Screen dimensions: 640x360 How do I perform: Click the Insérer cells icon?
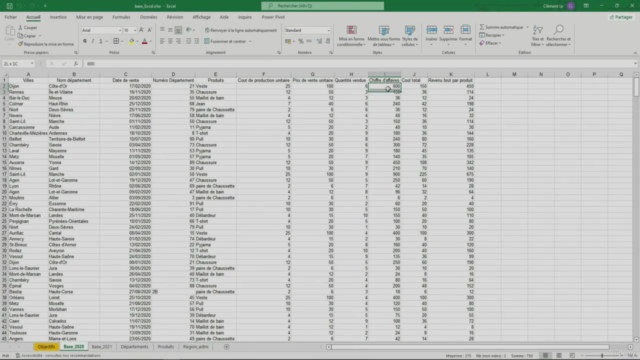coord(431,30)
